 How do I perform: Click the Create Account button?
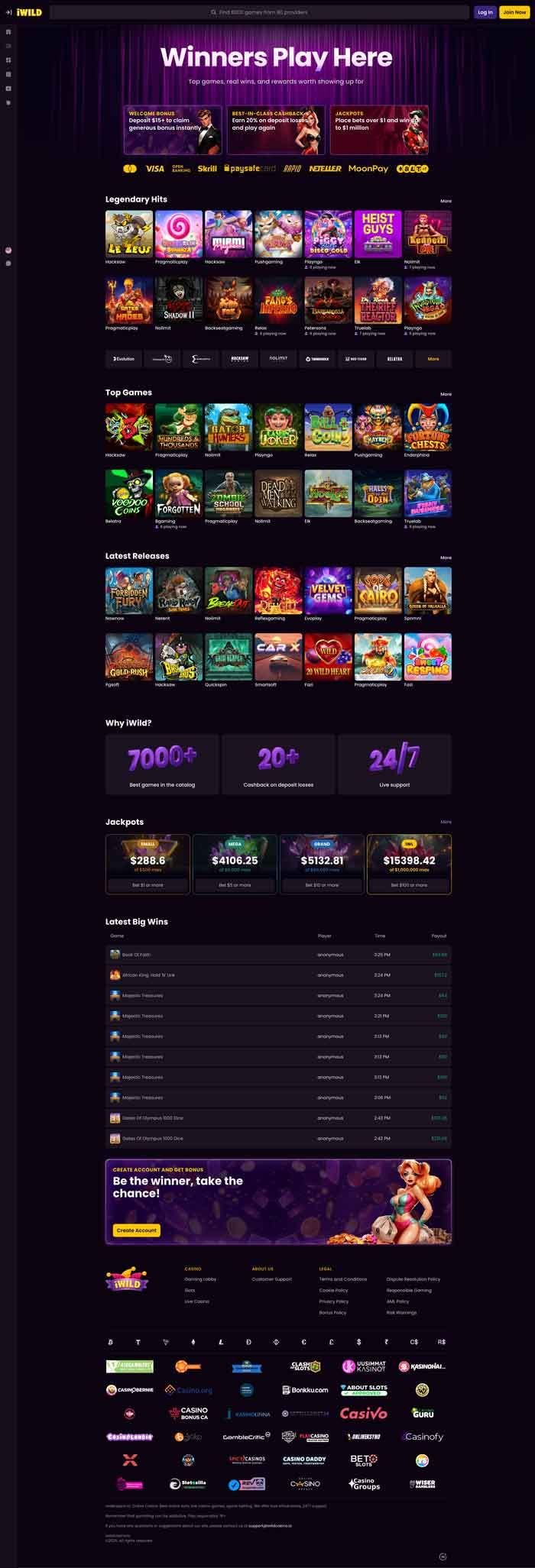(137, 1230)
